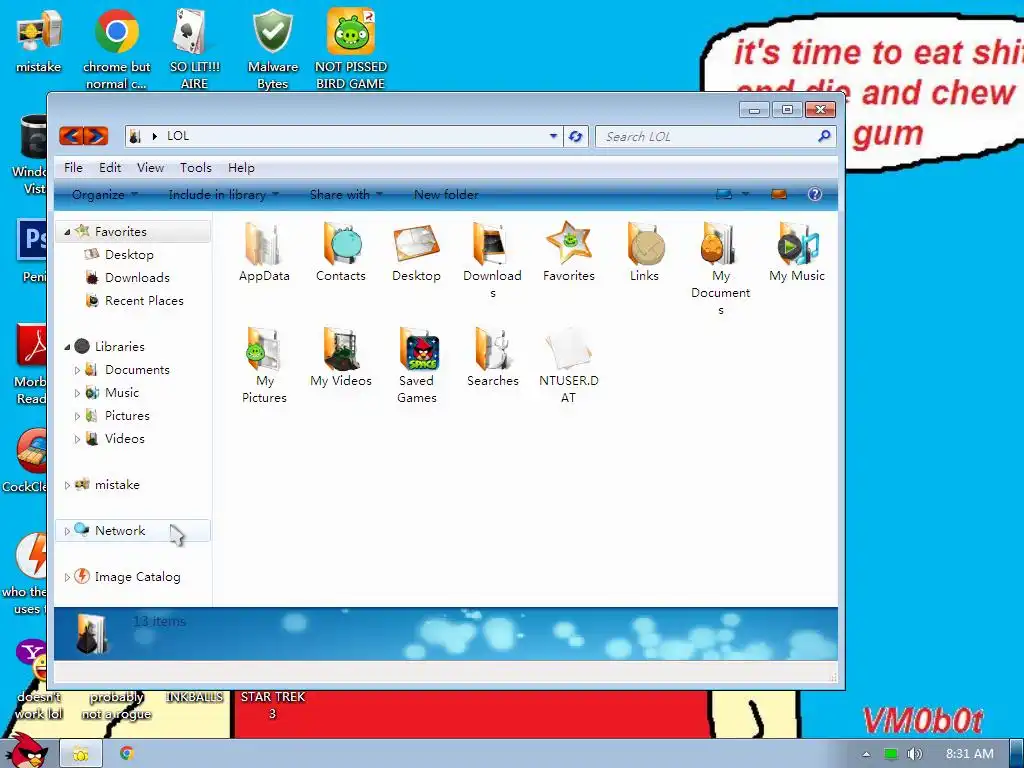The width and height of the screenshot is (1024, 768).
Task: Expand Pictures library node
Action: 77,416
